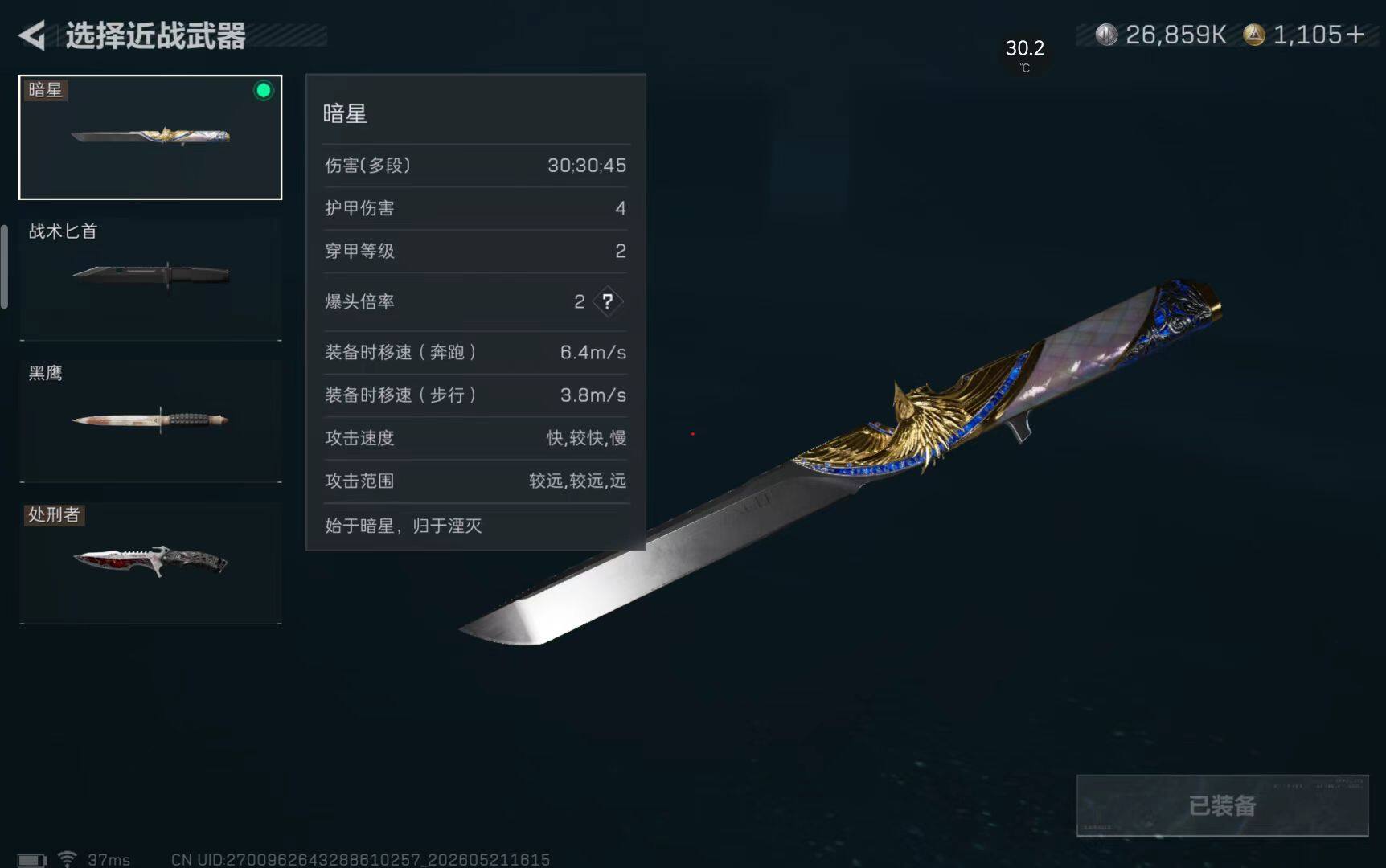1386x868 pixels.
Task: Go back using the arrow icon
Action: (32, 35)
